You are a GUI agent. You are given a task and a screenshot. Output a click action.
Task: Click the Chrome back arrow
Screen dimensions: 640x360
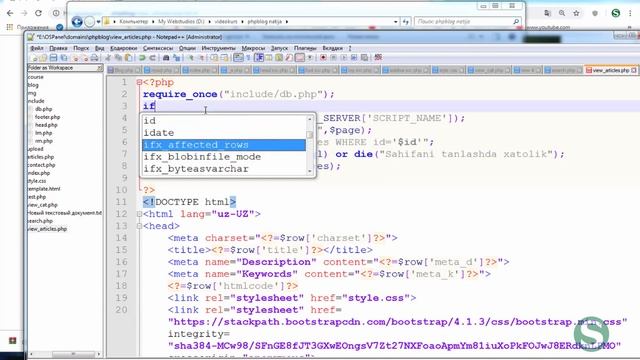tap(10, 13)
